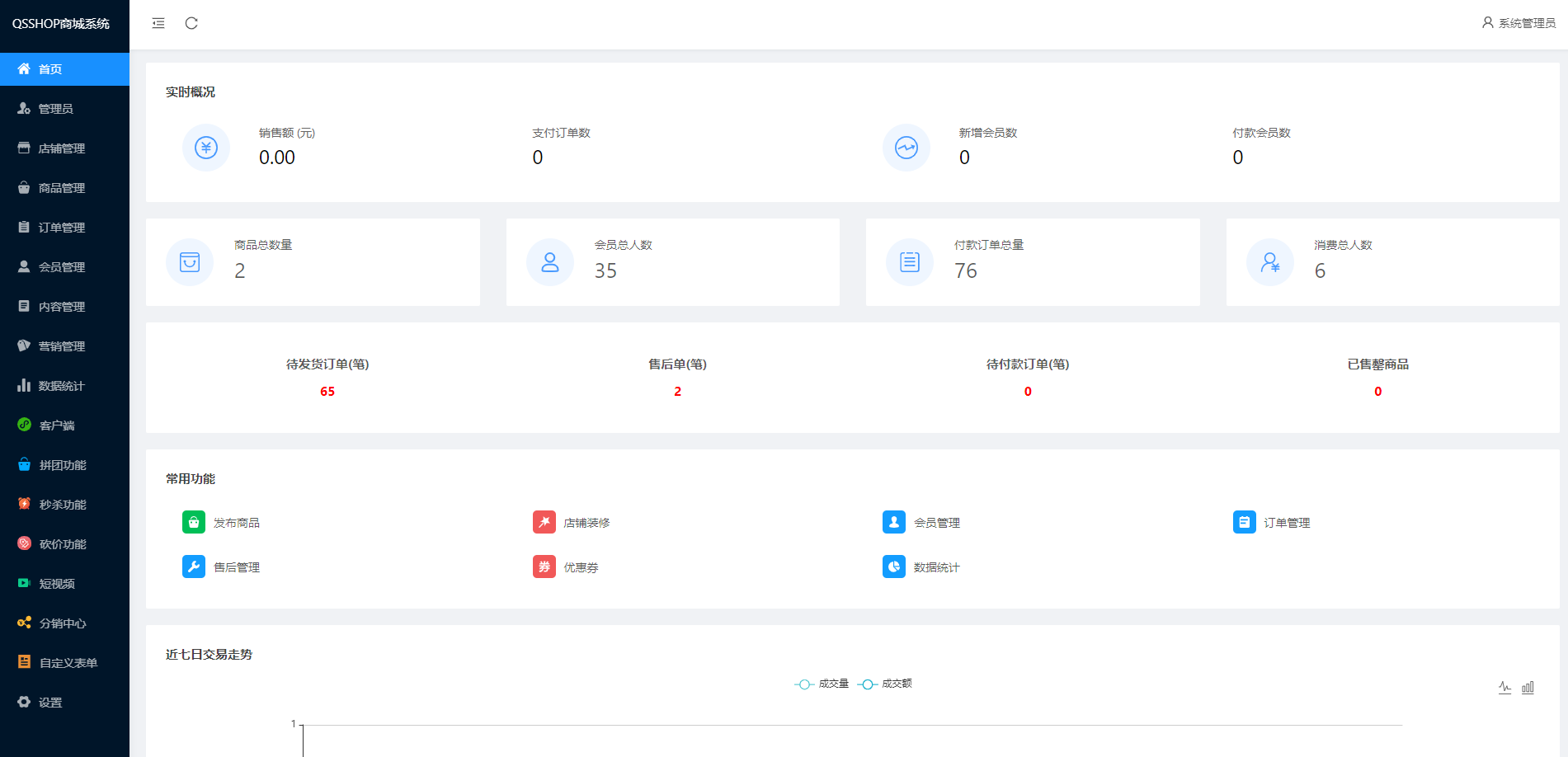Open the 优惠券 coupon icon
1568x757 pixels.
coord(544,567)
